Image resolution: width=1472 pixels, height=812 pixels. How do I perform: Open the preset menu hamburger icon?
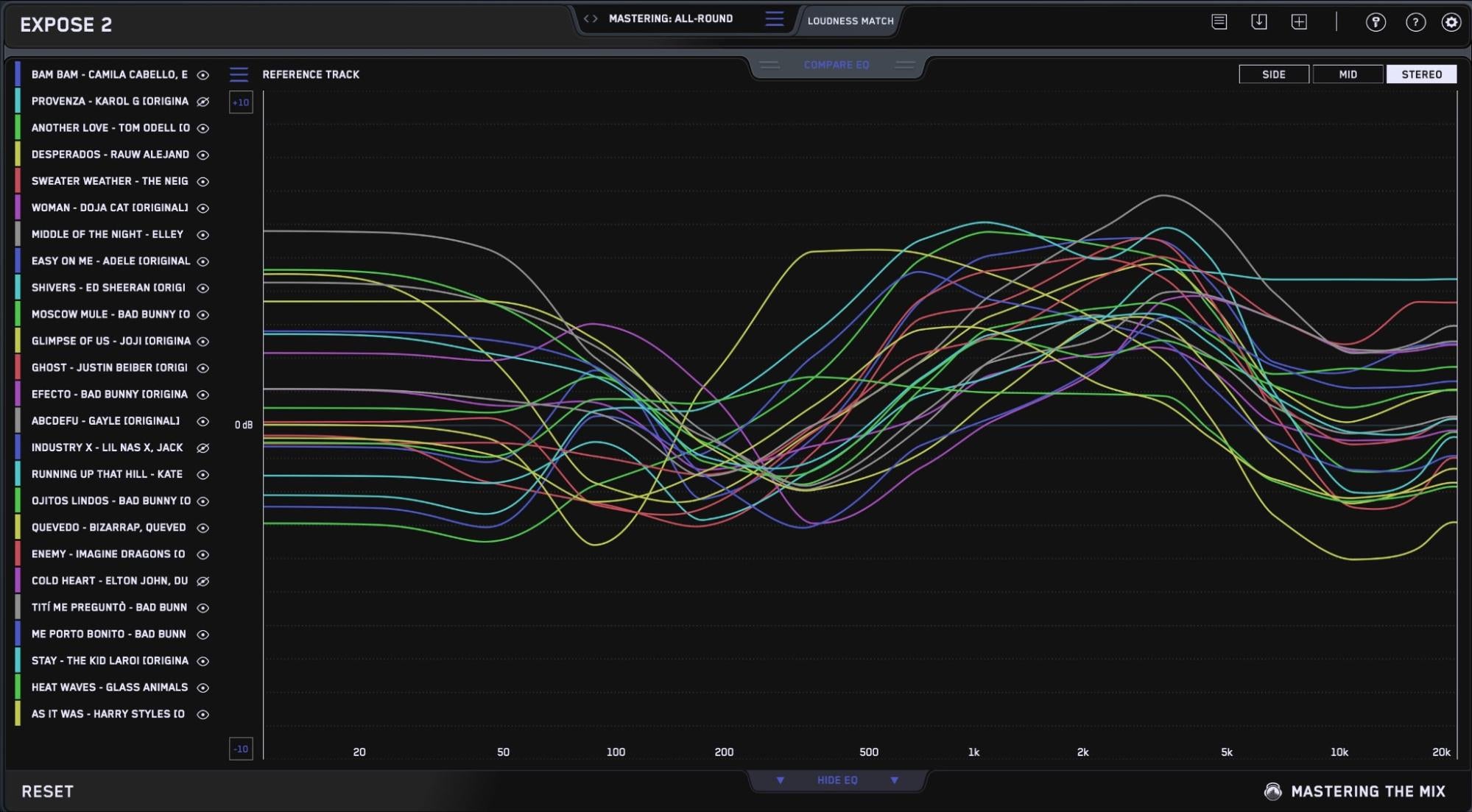point(774,19)
